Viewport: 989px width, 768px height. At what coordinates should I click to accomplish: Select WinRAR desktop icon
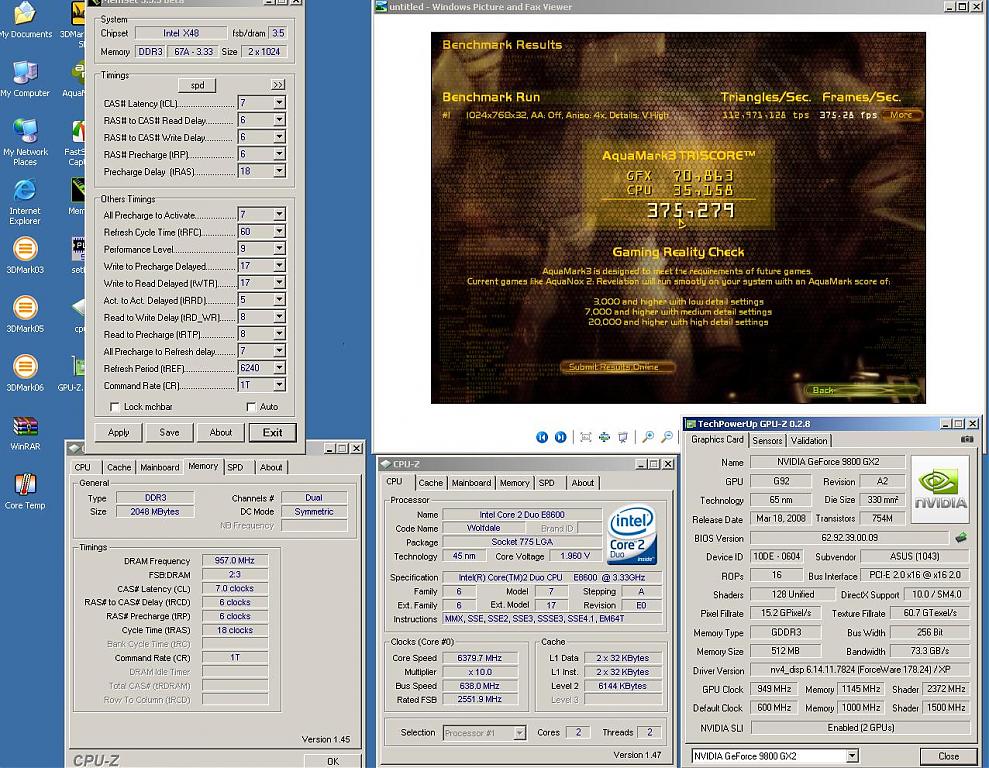click(x=25, y=433)
